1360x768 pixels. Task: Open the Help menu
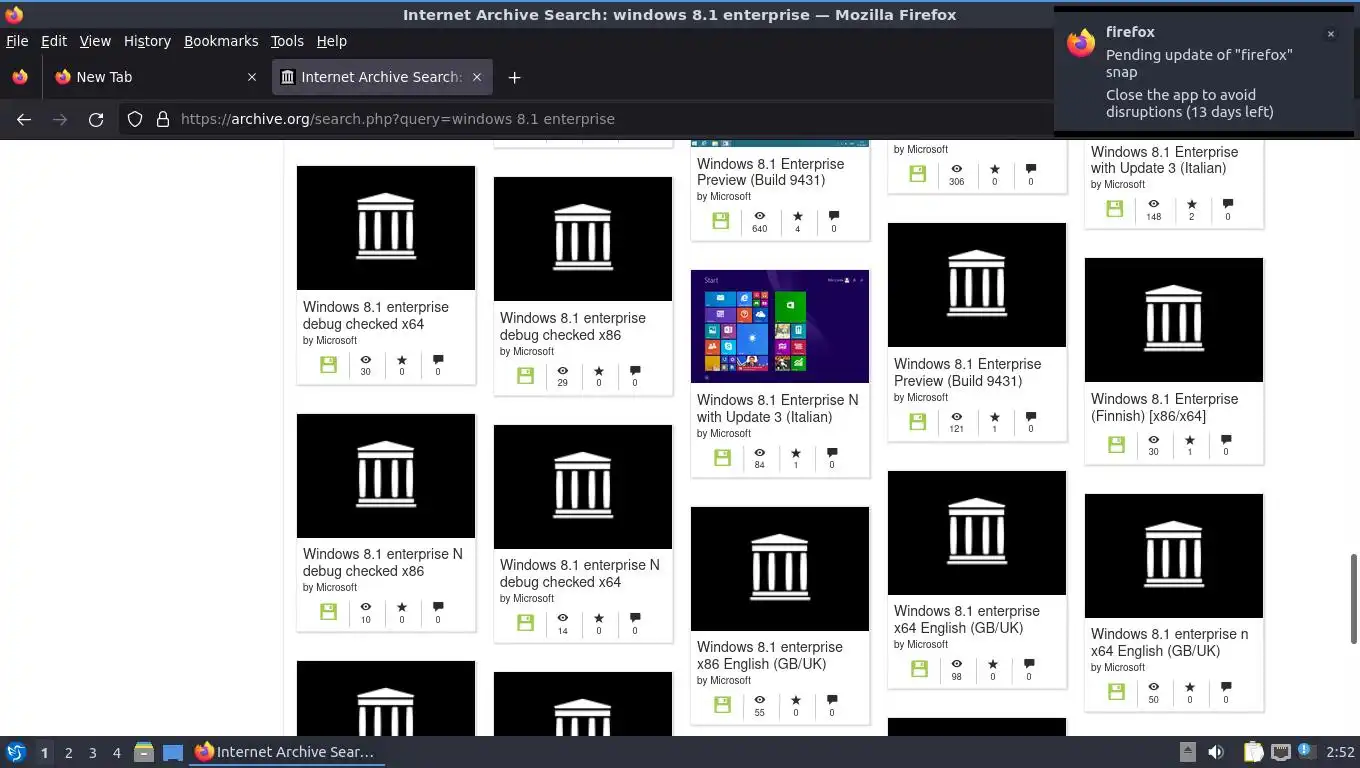[332, 41]
